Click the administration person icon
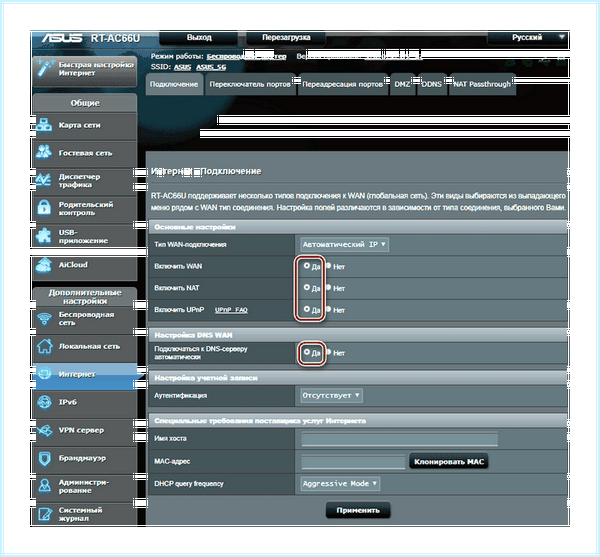The image size is (600, 557). 45,486
